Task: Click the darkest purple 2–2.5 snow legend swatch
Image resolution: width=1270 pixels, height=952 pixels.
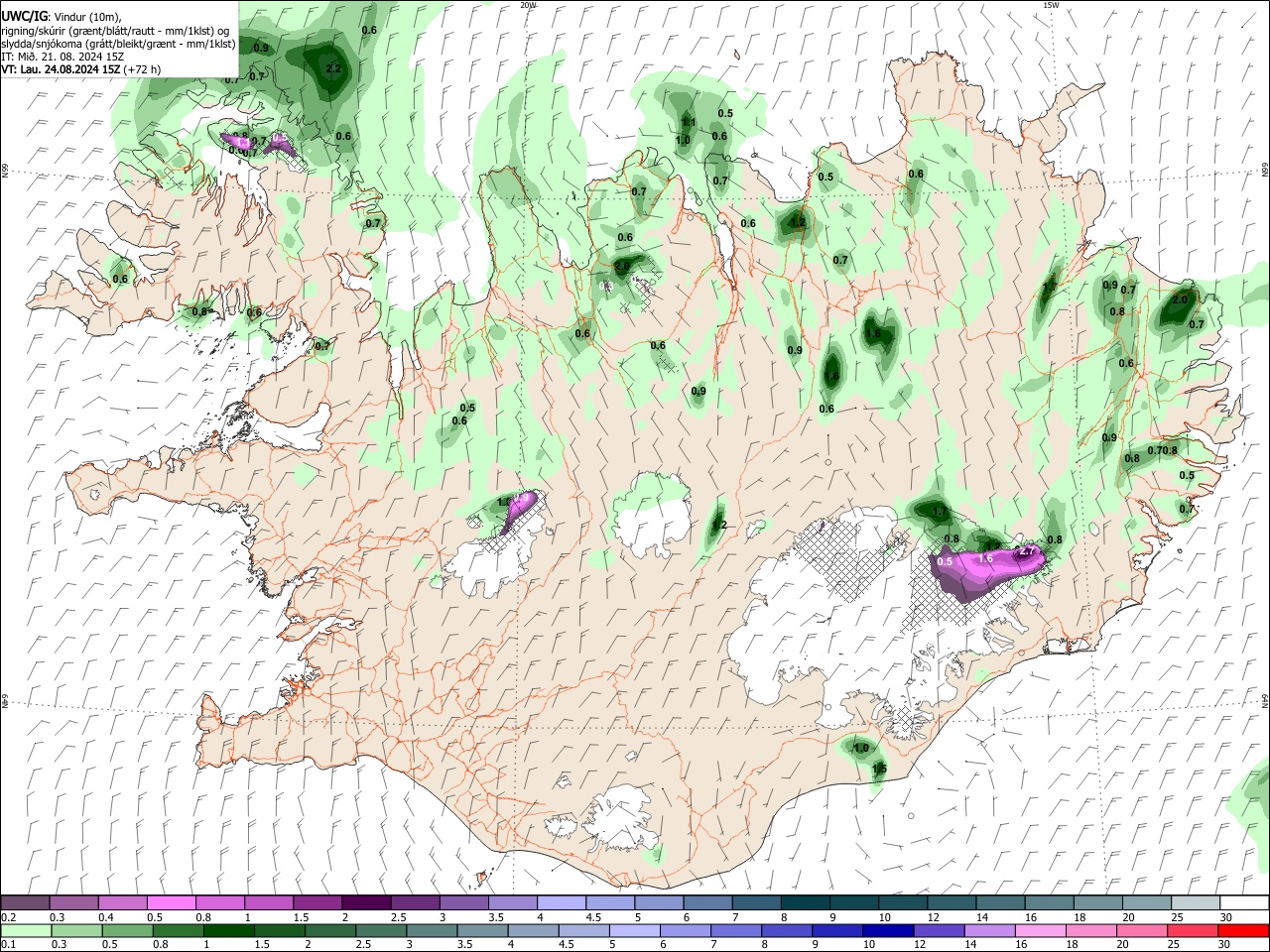Action: tap(365, 902)
